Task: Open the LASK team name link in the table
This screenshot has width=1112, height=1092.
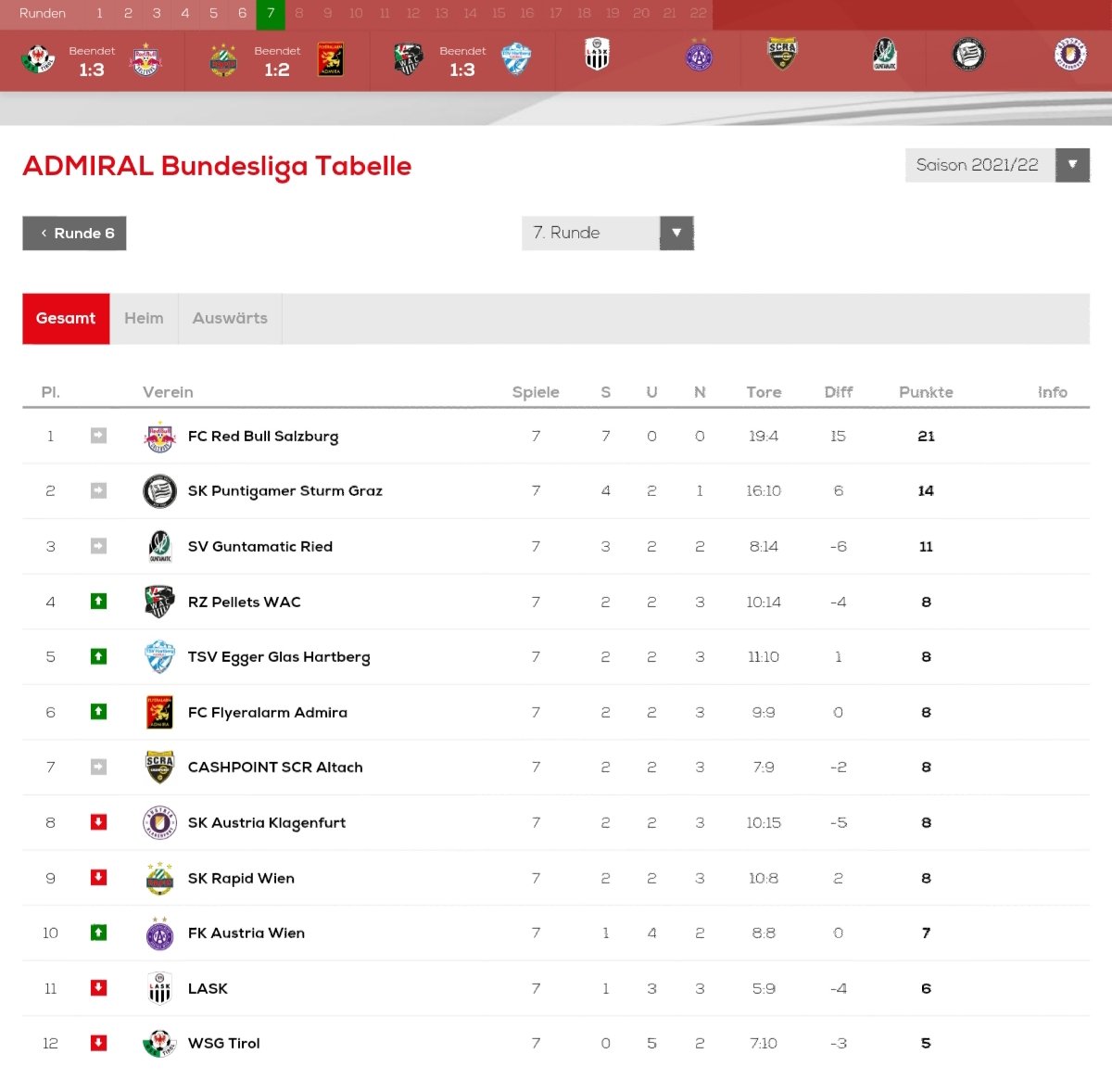Action: [208, 988]
